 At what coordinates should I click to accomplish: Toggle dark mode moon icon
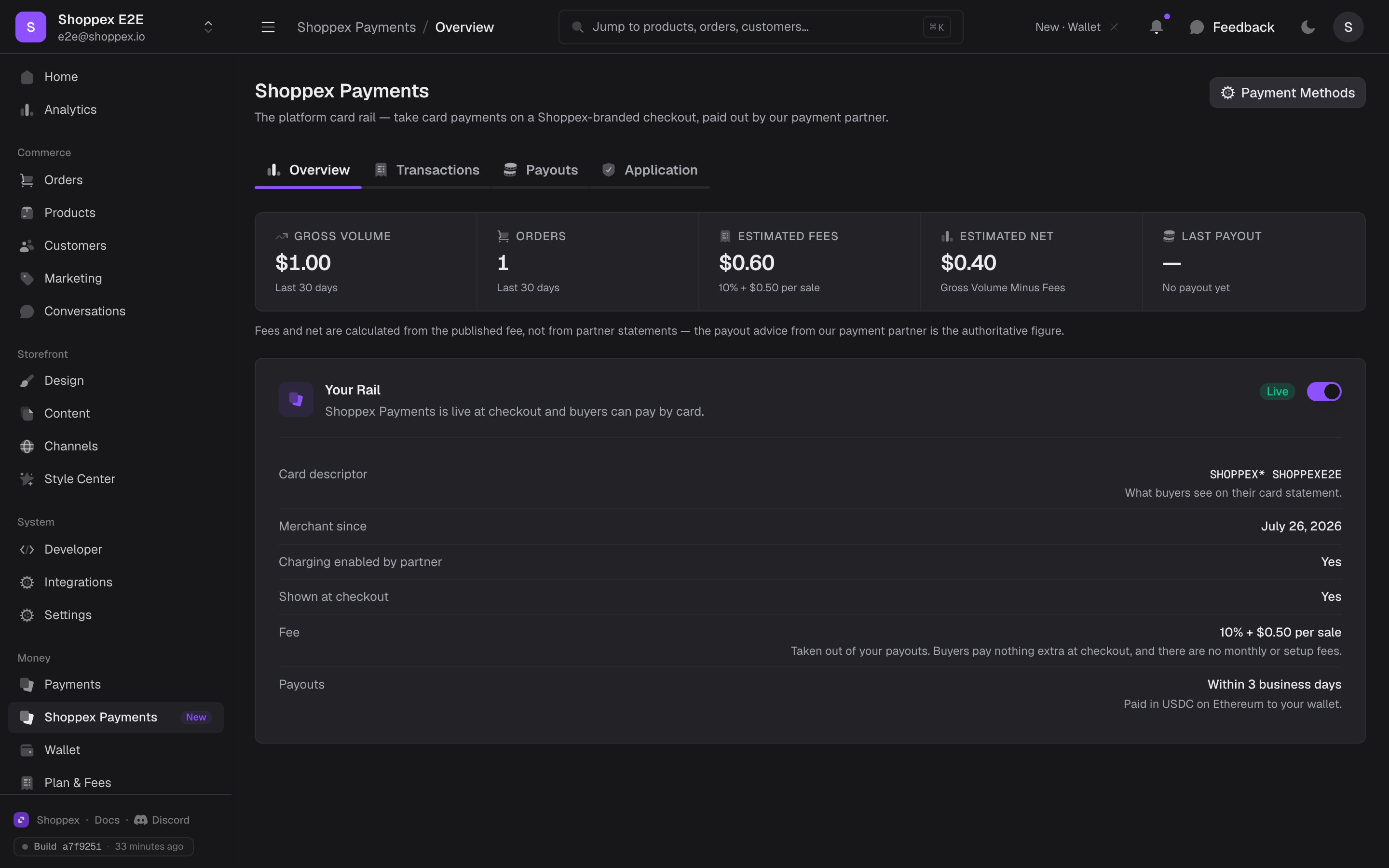(x=1308, y=27)
